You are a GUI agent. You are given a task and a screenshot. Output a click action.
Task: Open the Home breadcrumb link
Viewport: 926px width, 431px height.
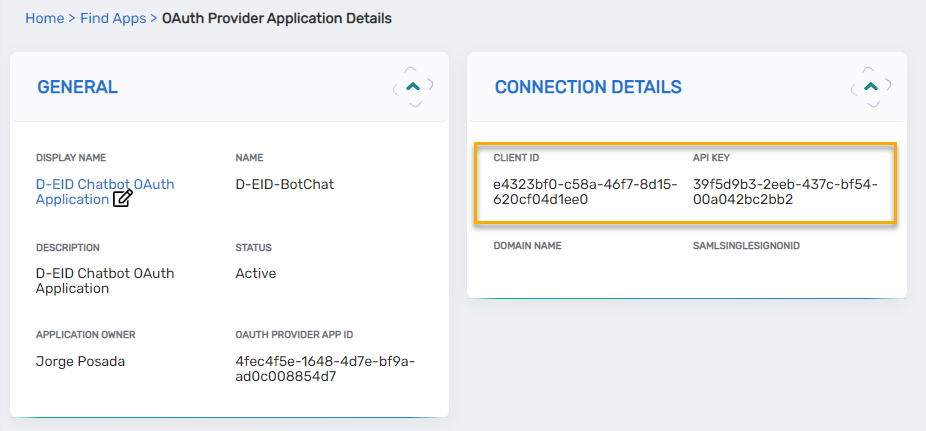[x=44, y=18]
